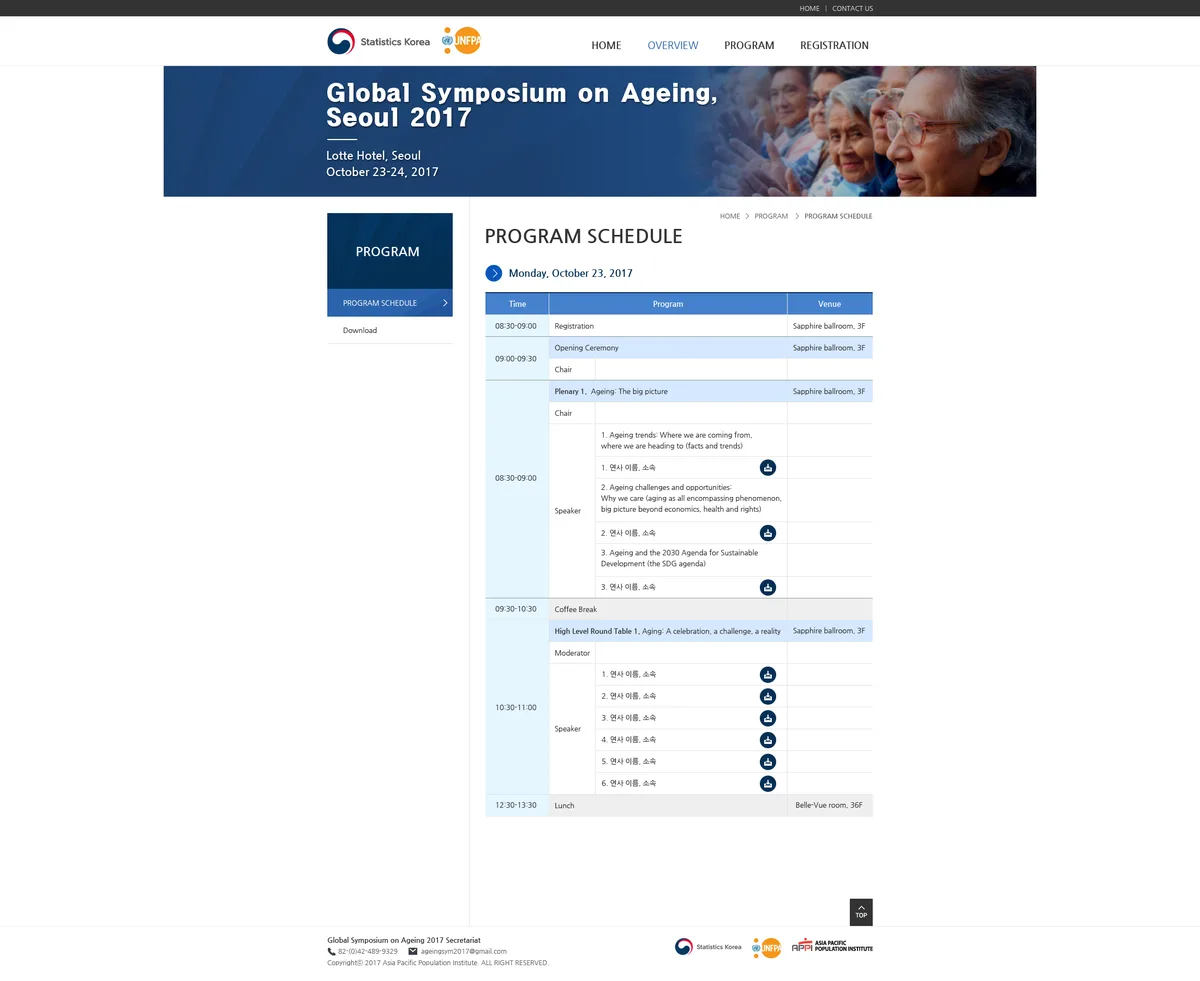Click the email envelope icon in footer
This screenshot has height=981, width=1200.
tap(413, 952)
